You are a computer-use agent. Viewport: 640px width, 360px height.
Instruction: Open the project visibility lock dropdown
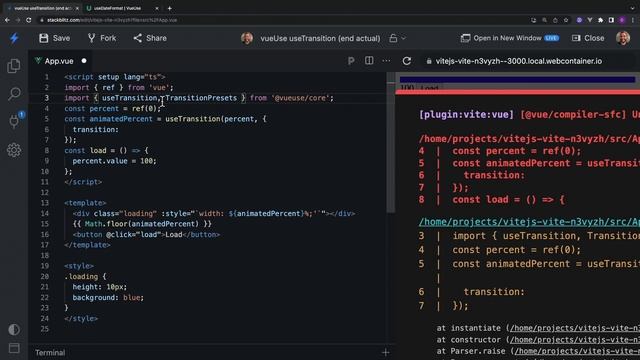[x=397, y=38]
